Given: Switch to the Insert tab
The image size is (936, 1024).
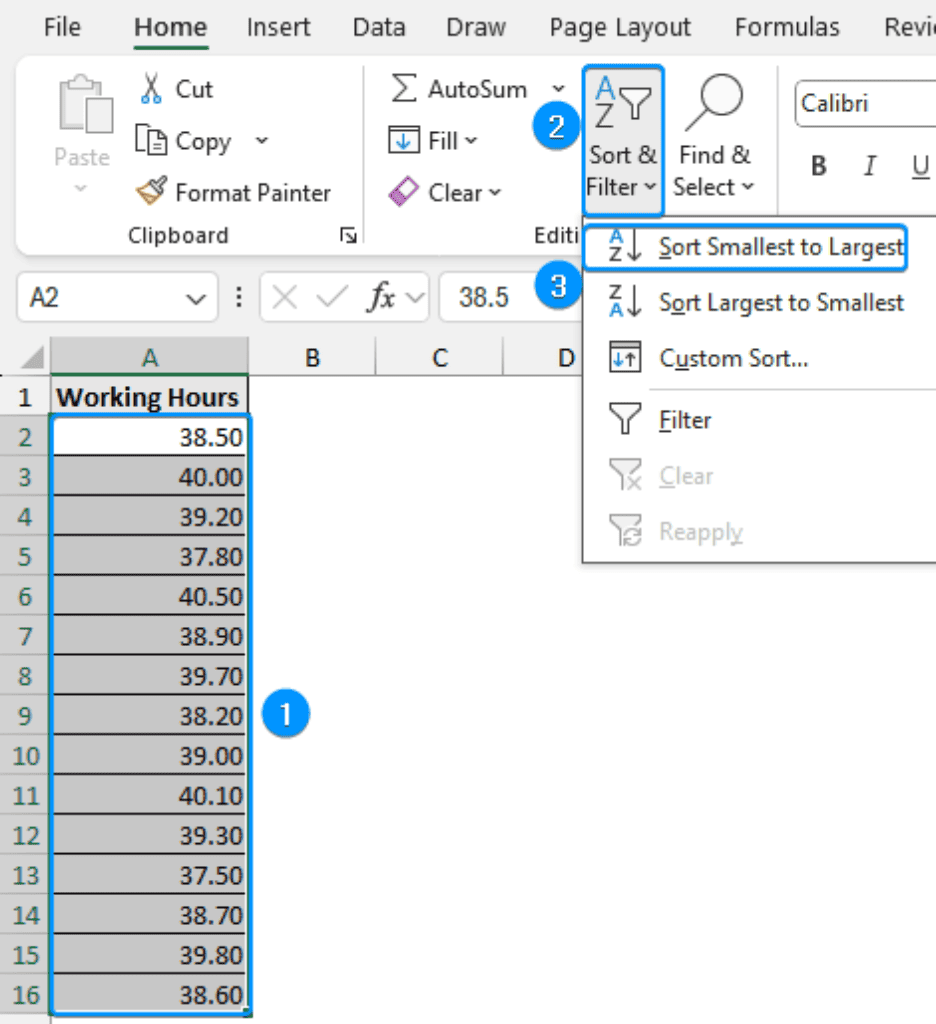Looking at the screenshot, I should (x=279, y=27).
